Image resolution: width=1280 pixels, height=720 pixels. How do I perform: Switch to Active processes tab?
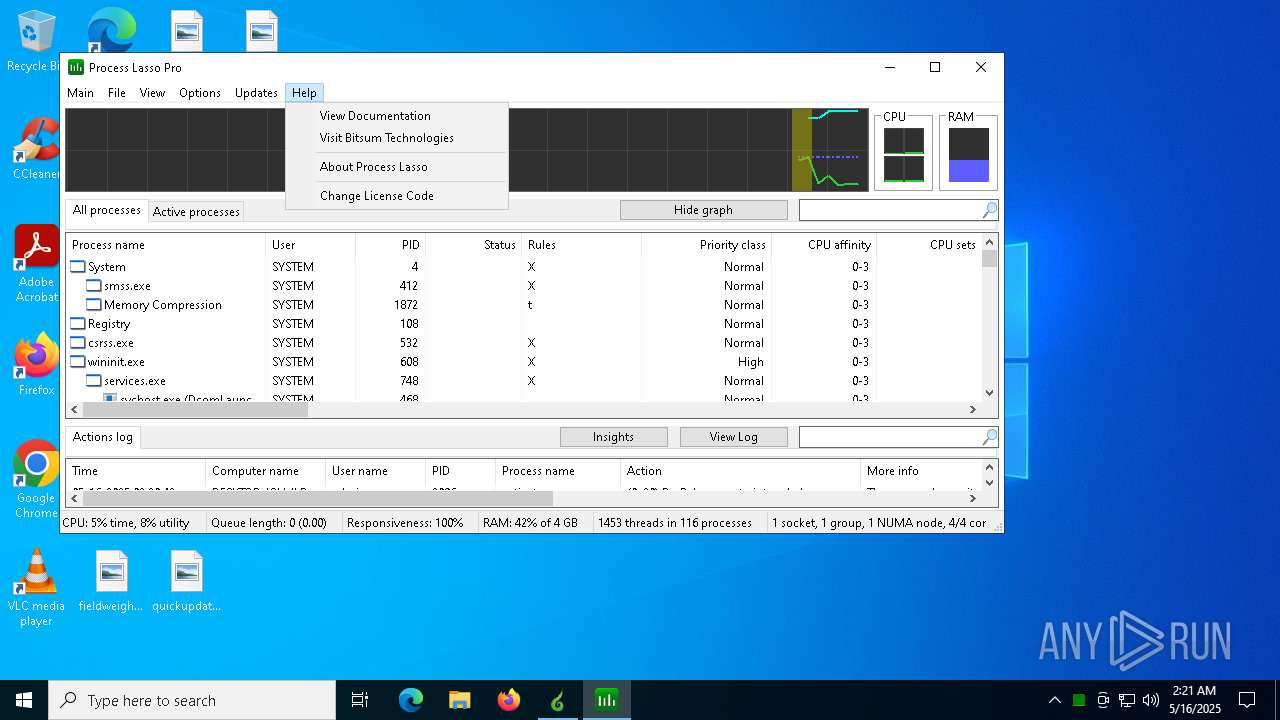pyautogui.click(x=196, y=211)
